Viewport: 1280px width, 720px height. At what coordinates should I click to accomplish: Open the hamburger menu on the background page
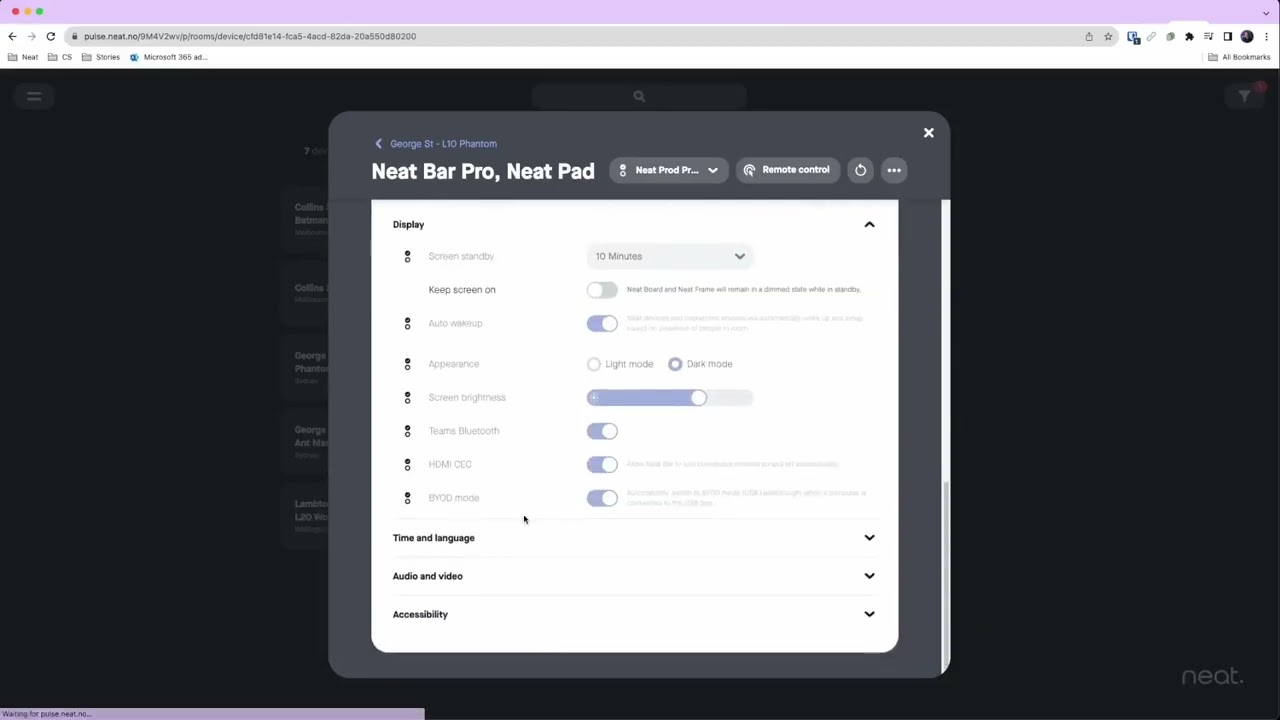tap(34, 96)
